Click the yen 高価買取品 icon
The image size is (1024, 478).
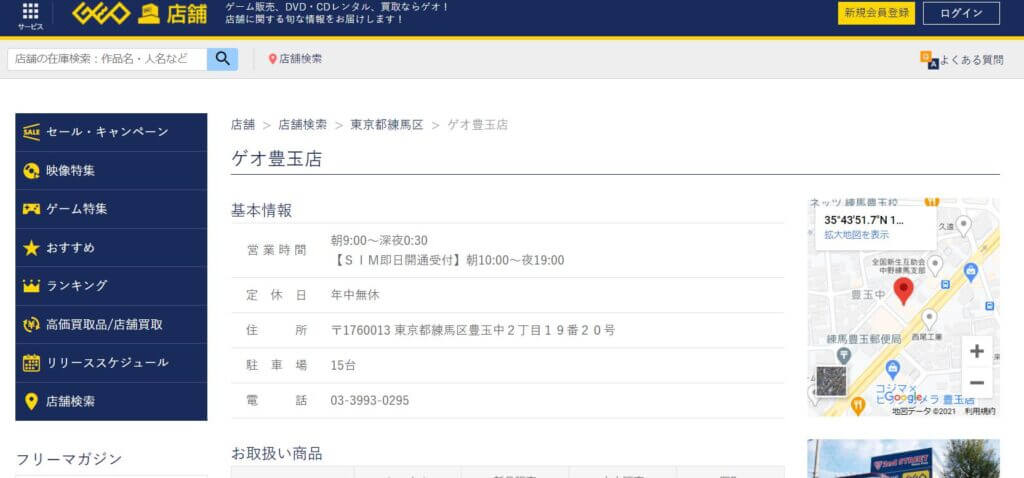[x=31, y=325]
